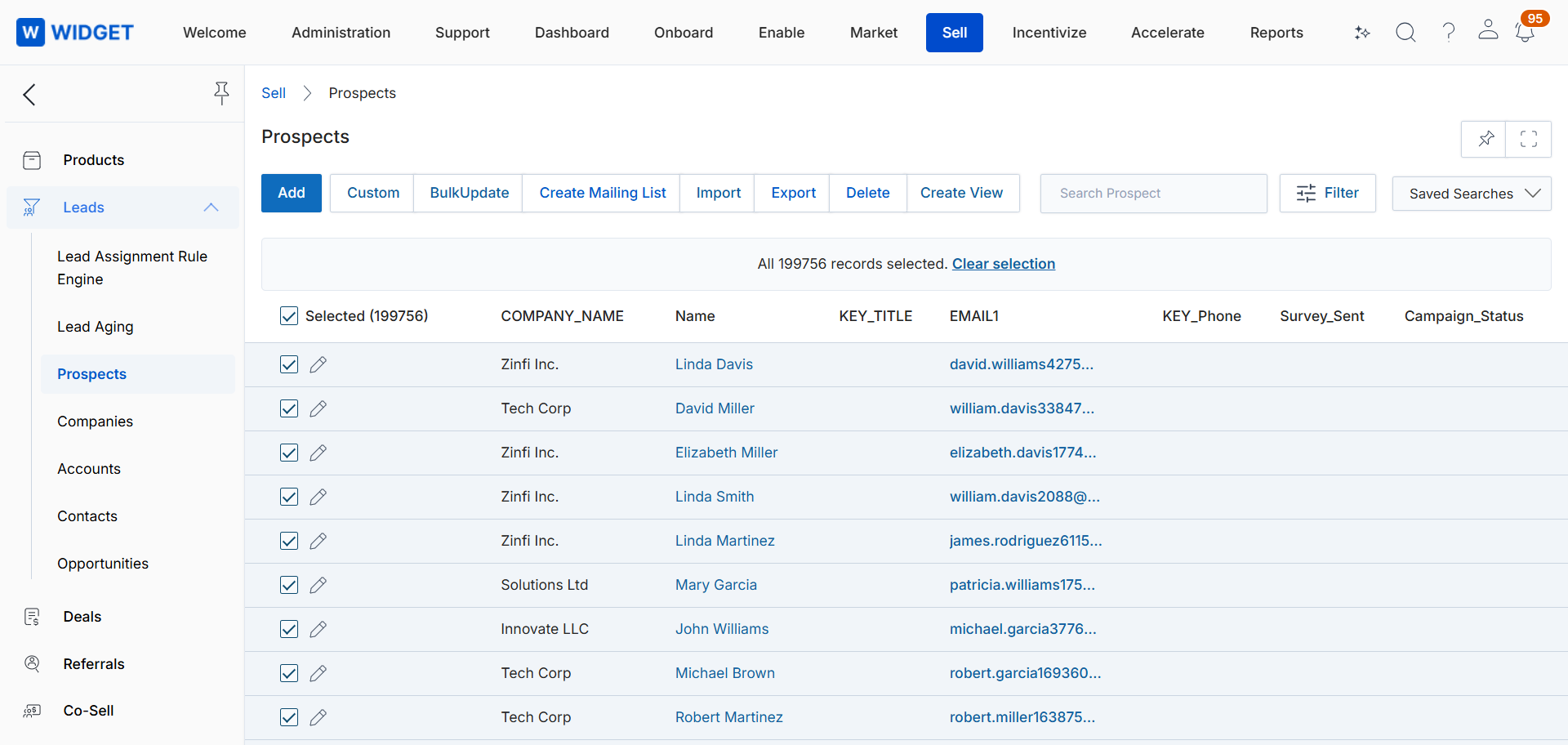Click the Custom button

373,193
